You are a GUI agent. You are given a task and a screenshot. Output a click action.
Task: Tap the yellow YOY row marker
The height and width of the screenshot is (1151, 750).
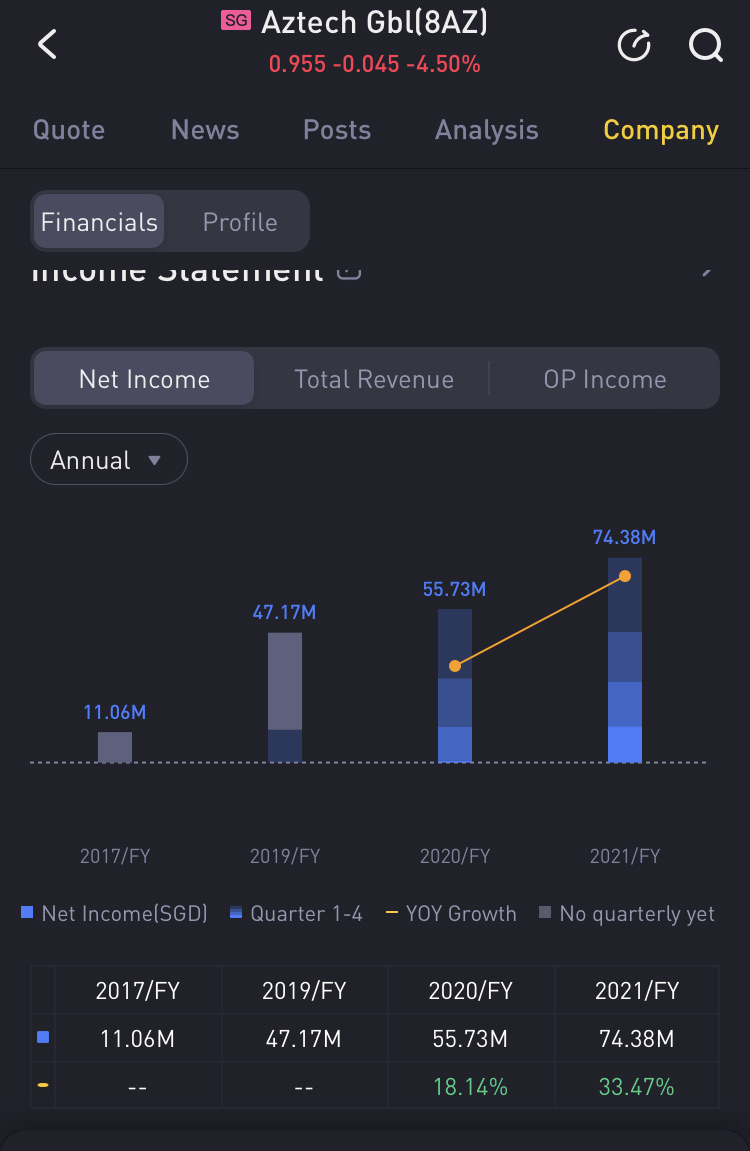pyautogui.click(x=43, y=1085)
